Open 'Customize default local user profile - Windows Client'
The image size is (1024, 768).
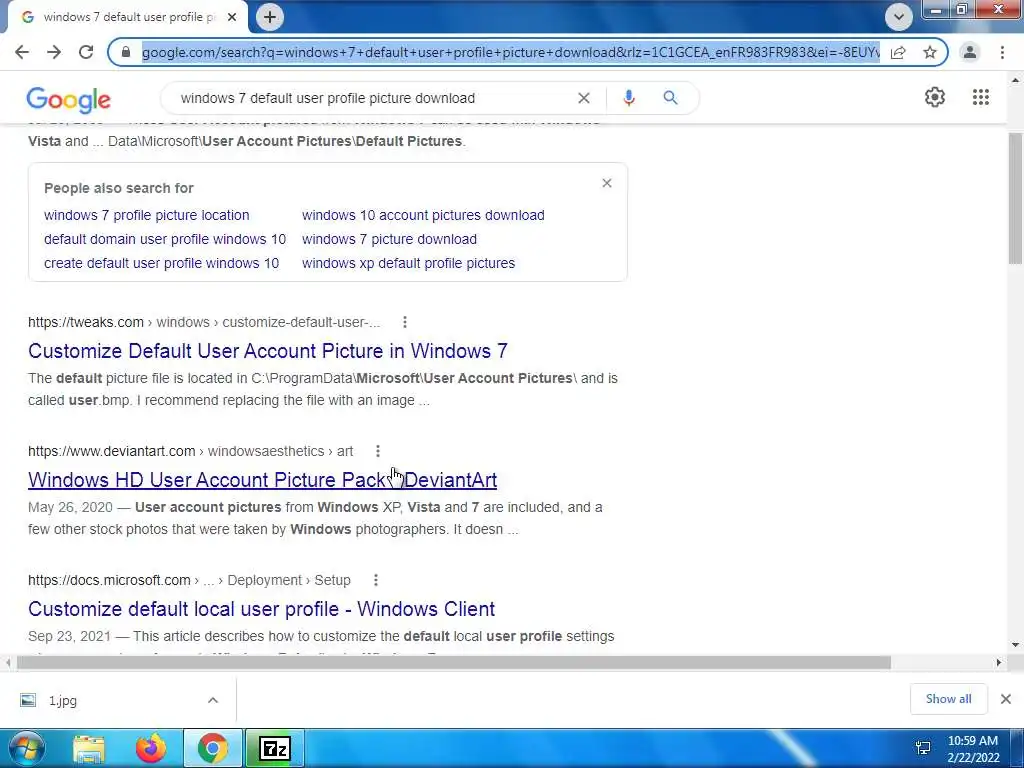coord(261,609)
